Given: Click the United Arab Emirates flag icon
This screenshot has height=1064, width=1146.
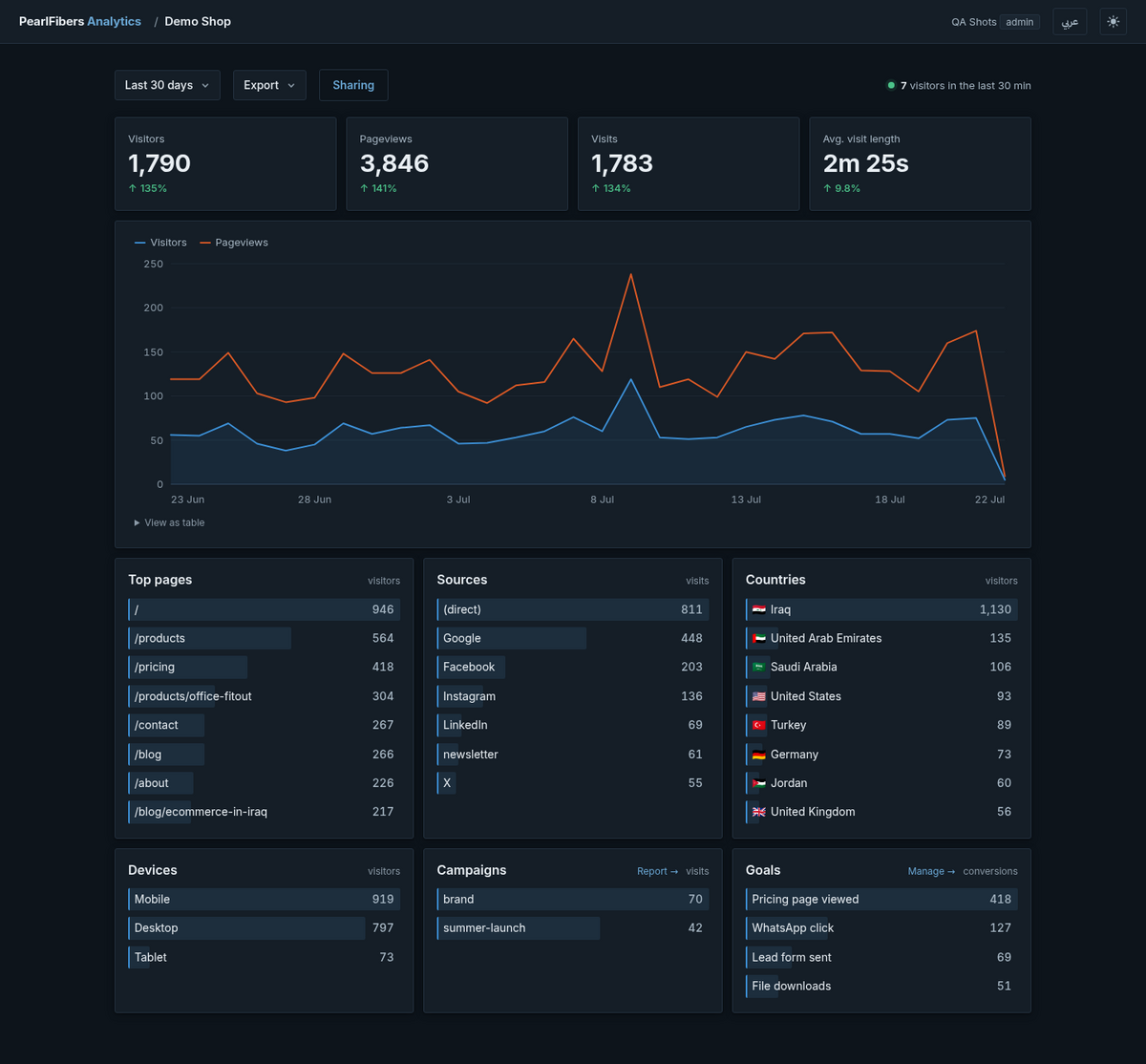Looking at the screenshot, I should click(x=759, y=638).
